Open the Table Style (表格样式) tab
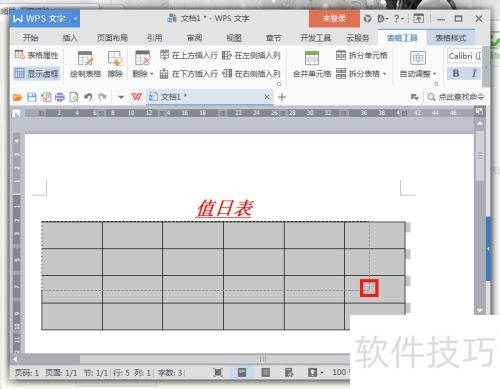Viewport: 500px width, 389px height. click(x=451, y=38)
